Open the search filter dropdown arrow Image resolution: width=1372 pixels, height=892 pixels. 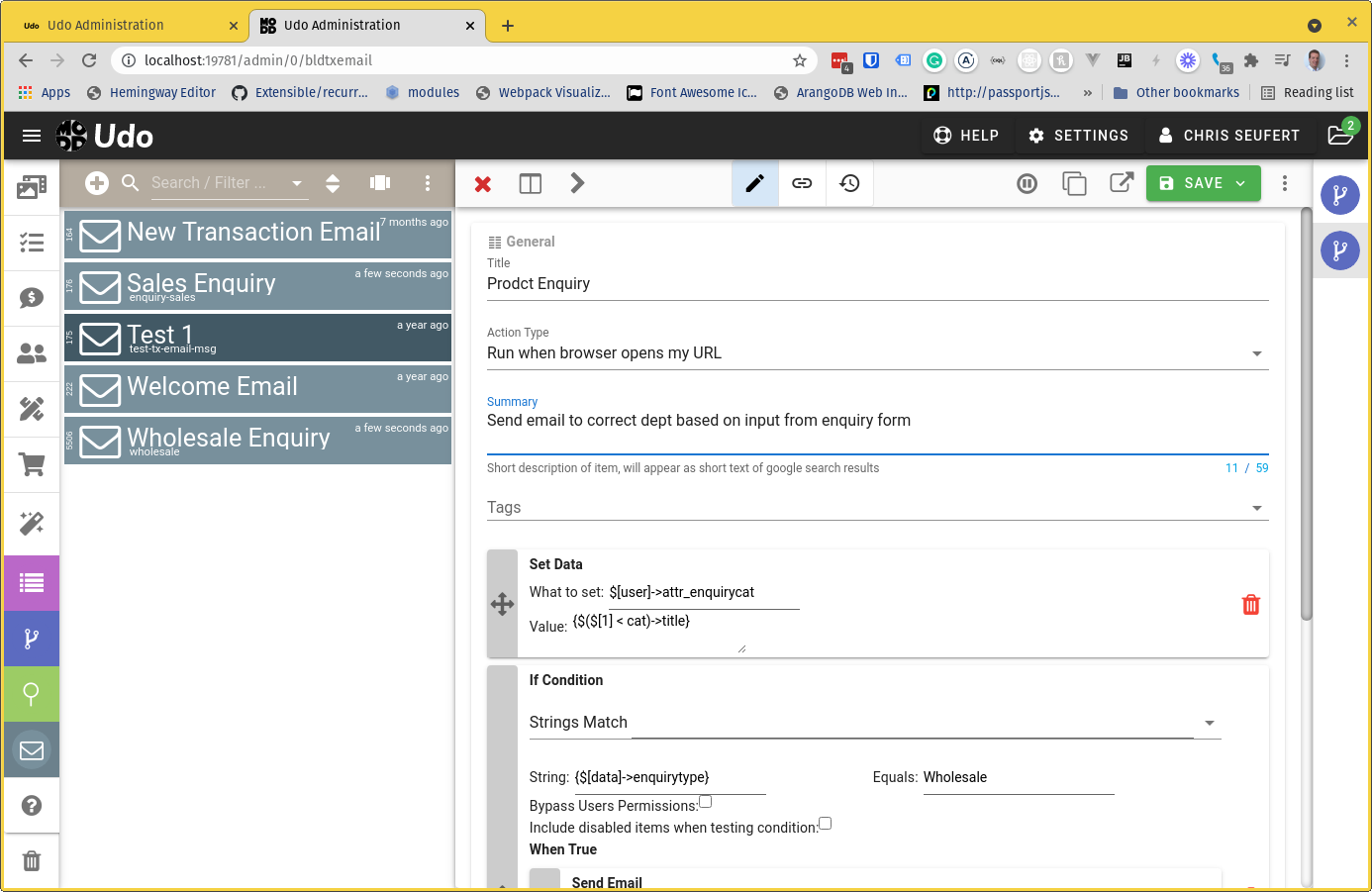coord(297,183)
